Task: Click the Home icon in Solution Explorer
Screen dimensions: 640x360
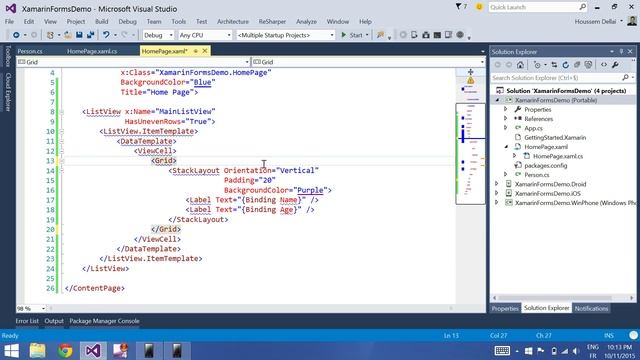Action: coord(520,64)
